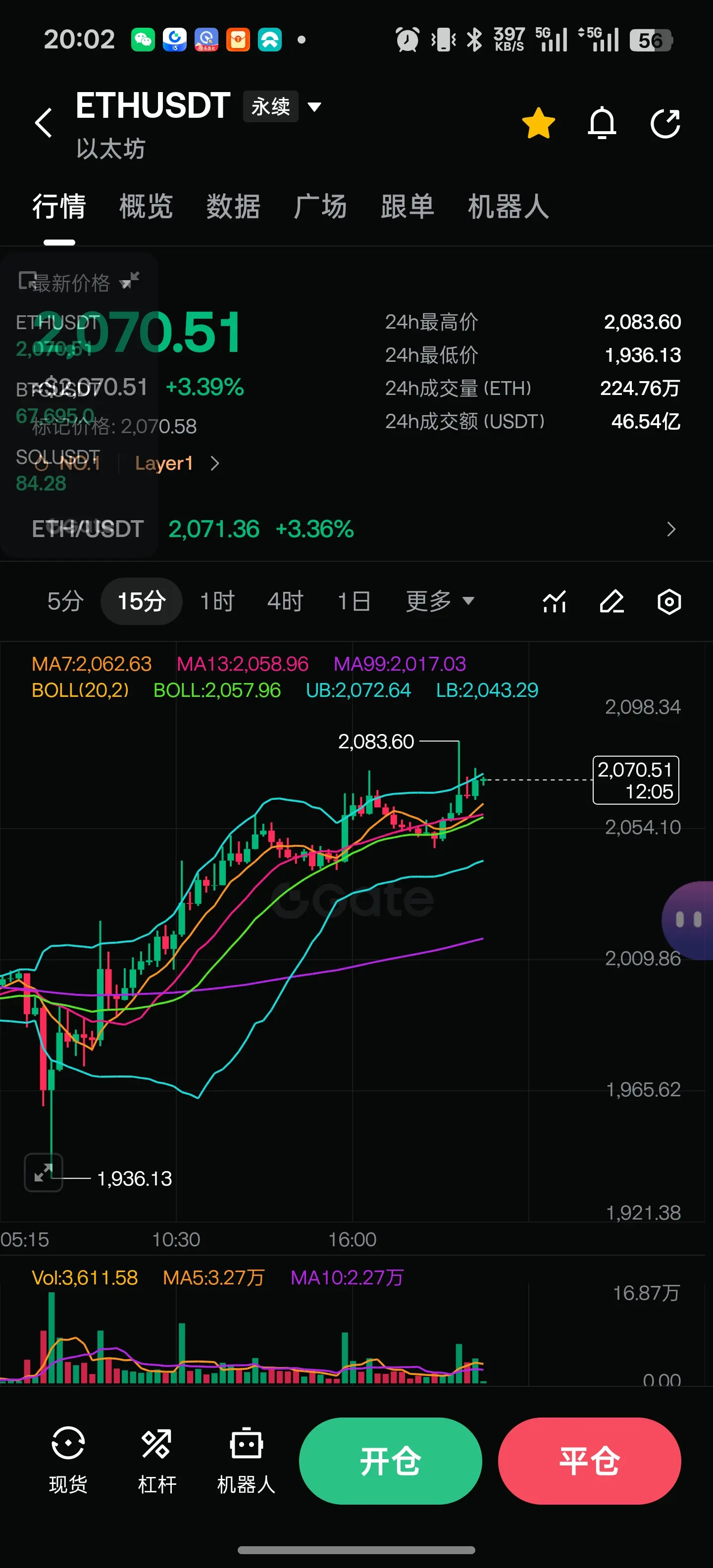Screen dimensions: 713x1568
Task: Tap the MA99:2,017.03 indicator label
Action: (x=400, y=663)
